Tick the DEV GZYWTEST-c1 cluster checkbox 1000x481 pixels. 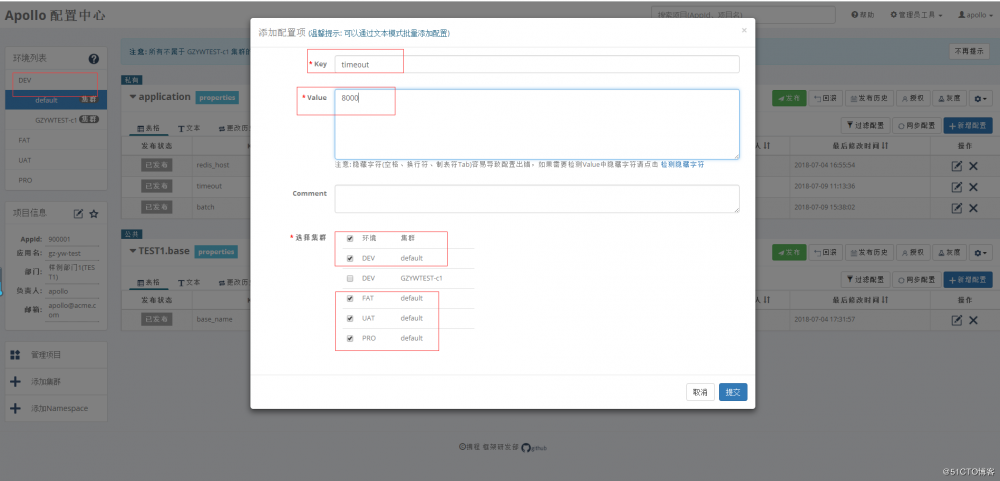[349, 279]
